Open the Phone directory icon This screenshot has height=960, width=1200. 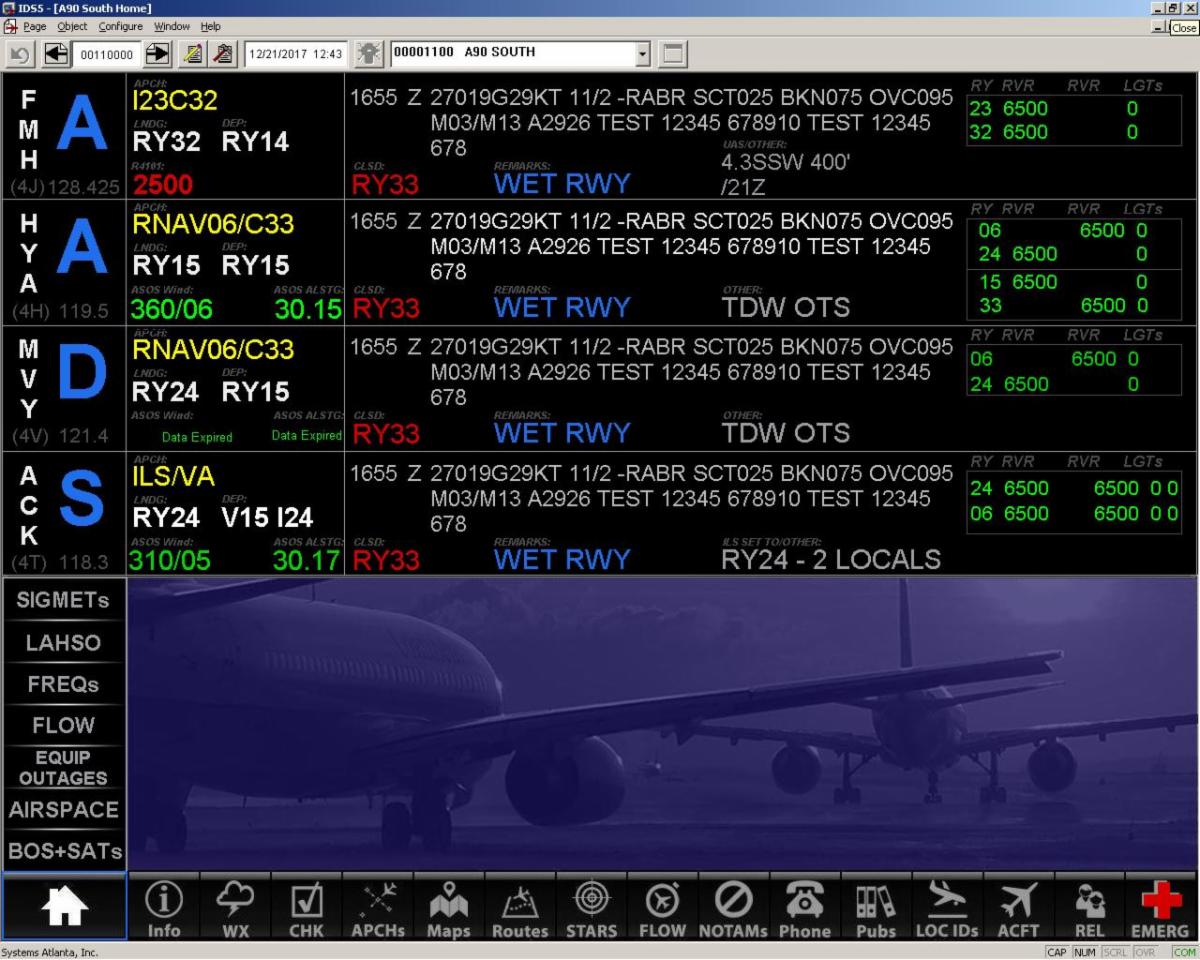pyautogui.click(x=804, y=908)
